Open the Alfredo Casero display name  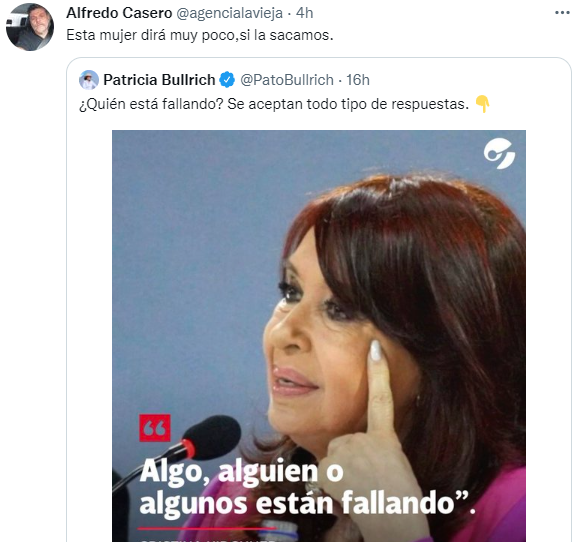pyautogui.click(x=119, y=13)
